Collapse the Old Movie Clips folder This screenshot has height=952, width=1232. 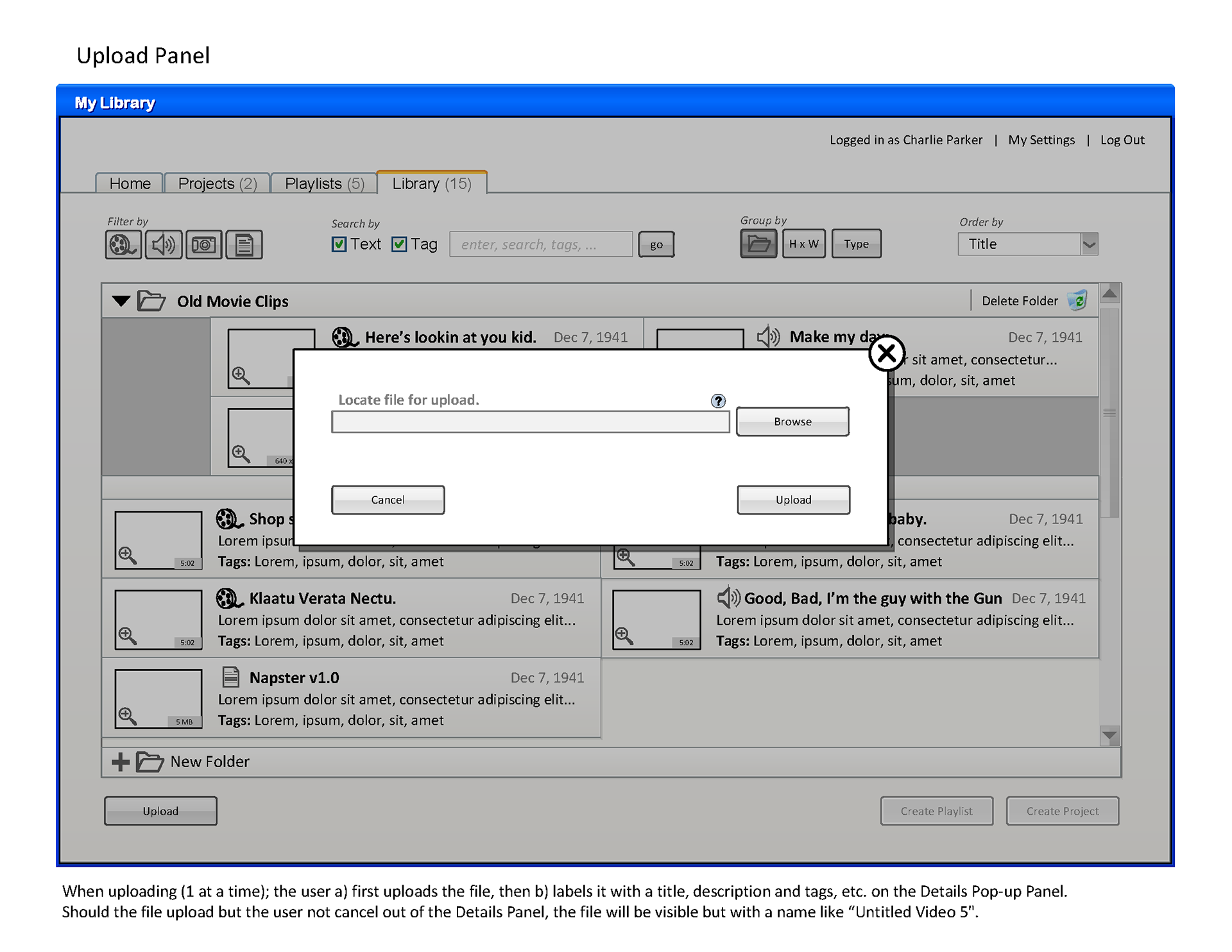pos(121,301)
